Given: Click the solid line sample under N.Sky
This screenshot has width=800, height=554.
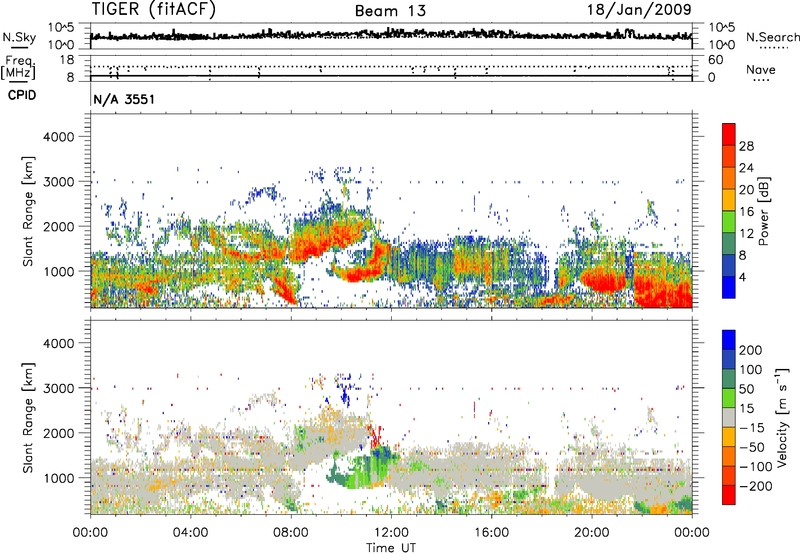Looking at the screenshot, I should click(x=19, y=47).
